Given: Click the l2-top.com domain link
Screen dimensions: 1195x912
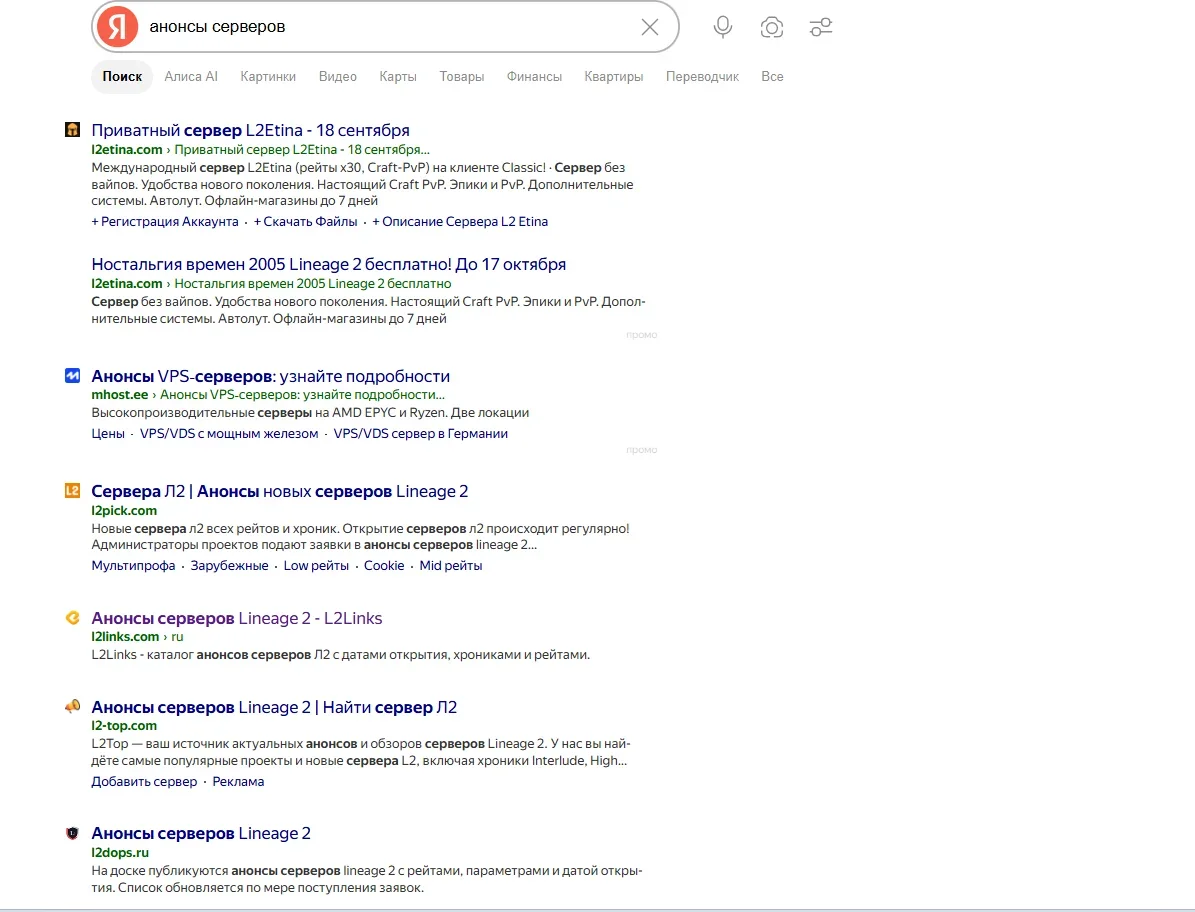Looking at the screenshot, I should click(x=124, y=725).
